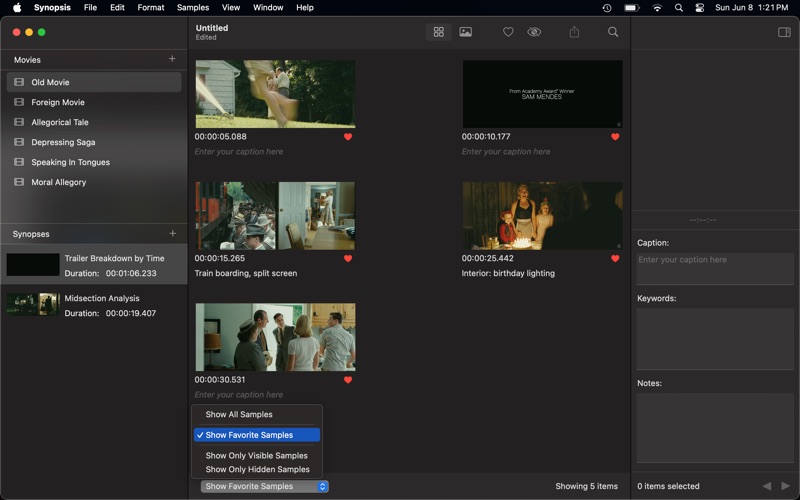Click the Keywords field in inspector

[x=715, y=338]
